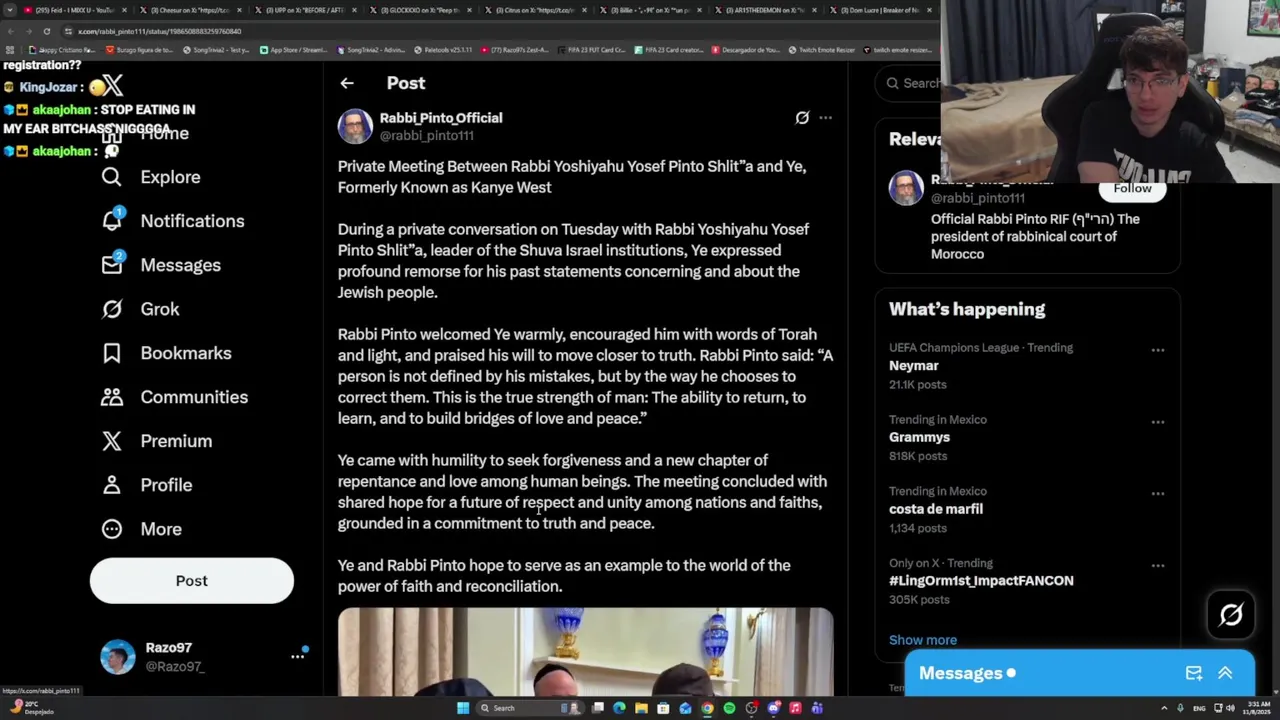Viewport: 1280px width, 720px height.
Task: Open Grok in the sidebar
Action: [141, 309]
